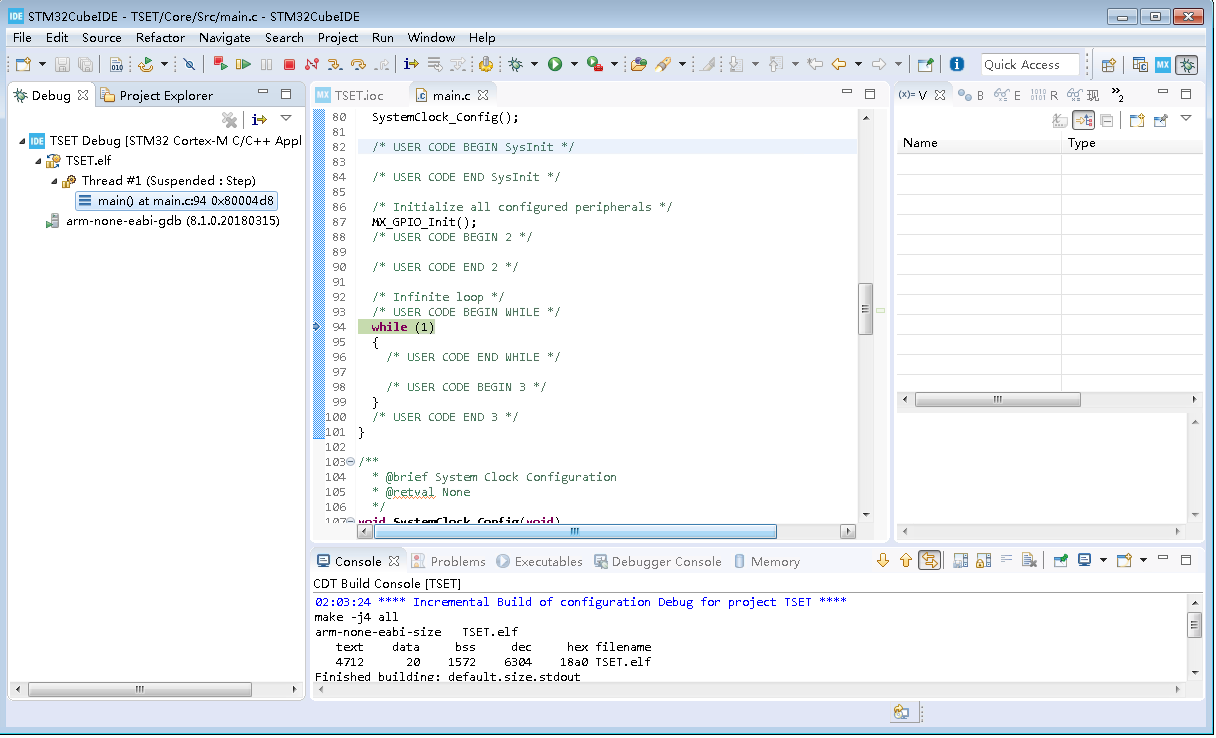Toggle the breakpoint marker at line 94

click(x=317, y=327)
